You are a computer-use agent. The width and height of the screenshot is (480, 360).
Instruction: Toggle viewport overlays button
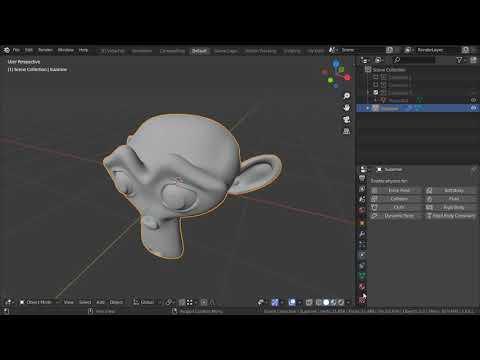(x=292, y=302)
